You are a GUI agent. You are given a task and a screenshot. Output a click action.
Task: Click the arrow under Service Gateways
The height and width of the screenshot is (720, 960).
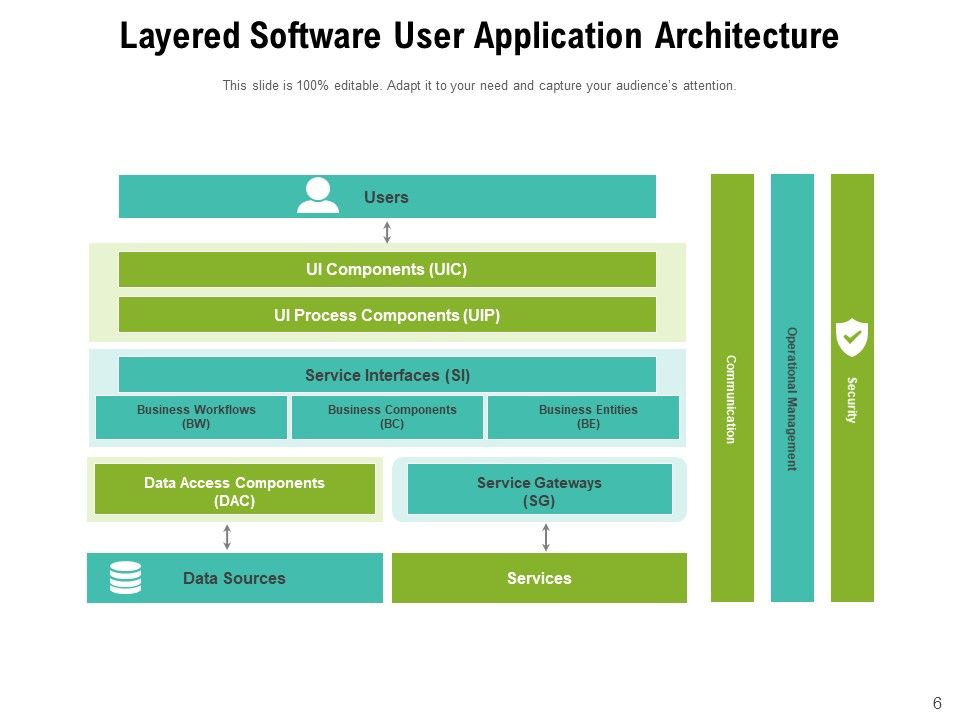[546, 537]
